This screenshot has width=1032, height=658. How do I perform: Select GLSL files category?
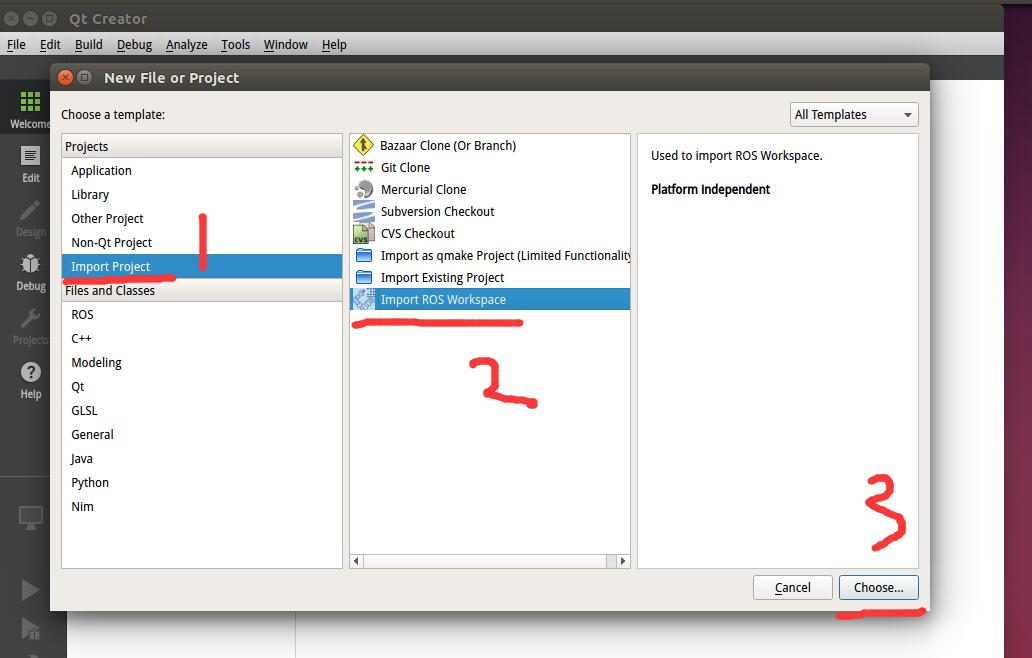(202, 411)
